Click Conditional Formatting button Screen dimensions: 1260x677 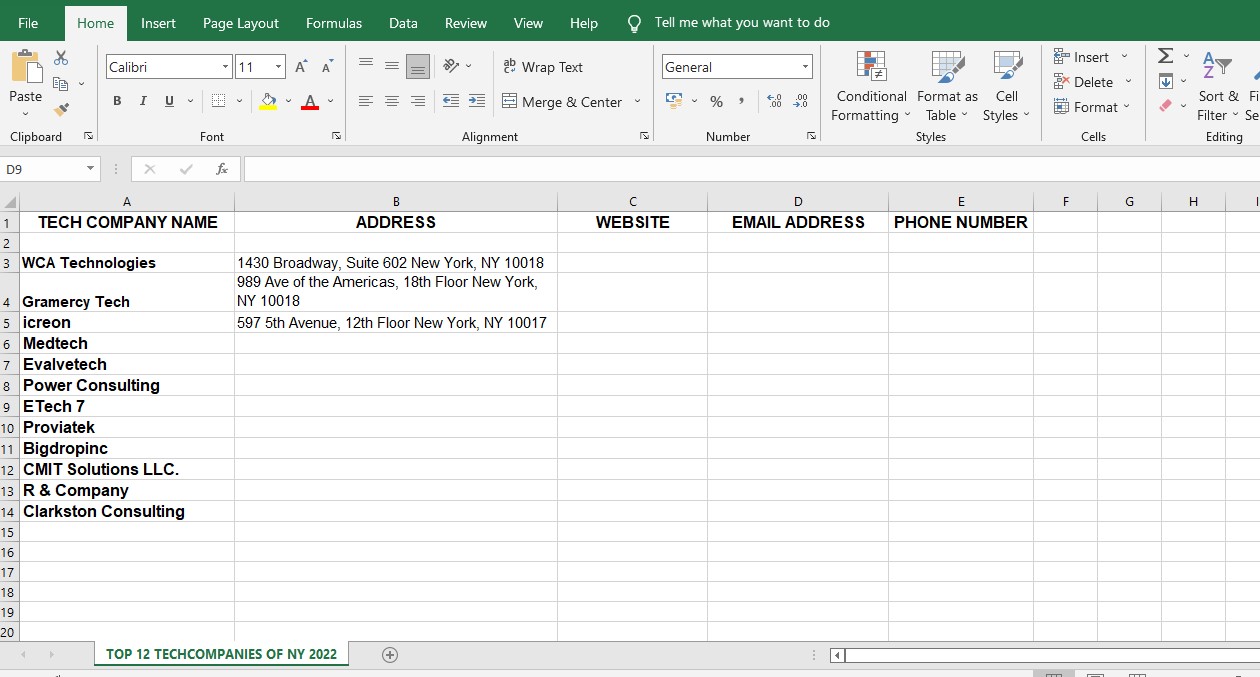coord(872,86)
